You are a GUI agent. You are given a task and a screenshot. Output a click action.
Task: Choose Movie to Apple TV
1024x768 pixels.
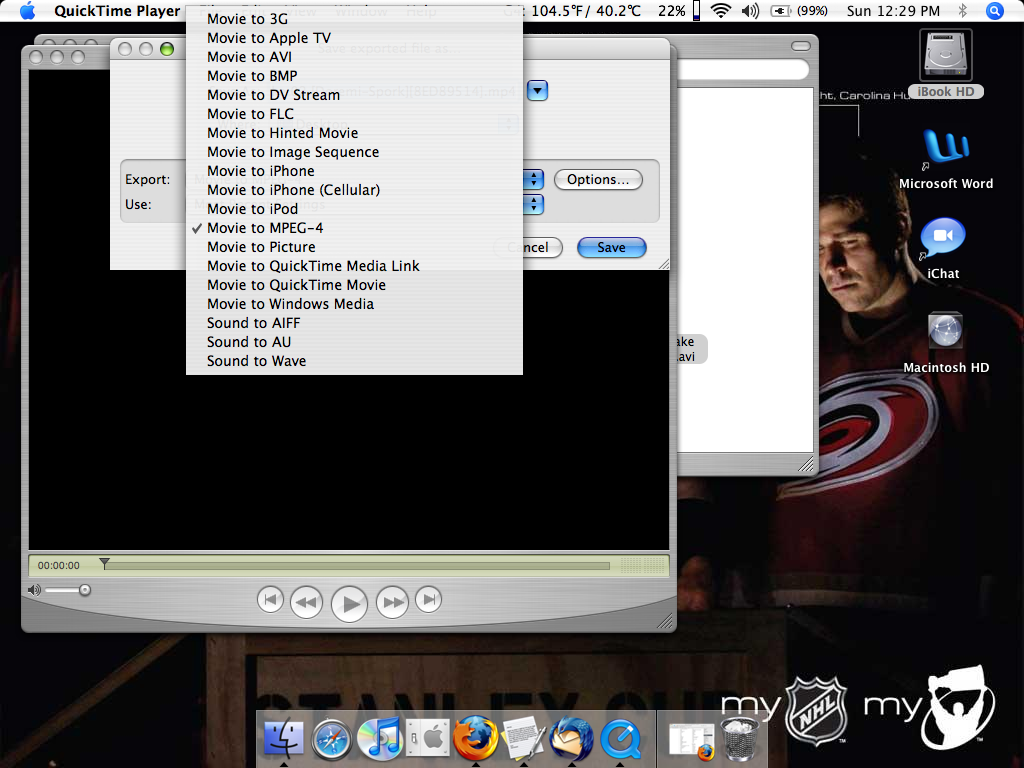[x=354, y=38]
